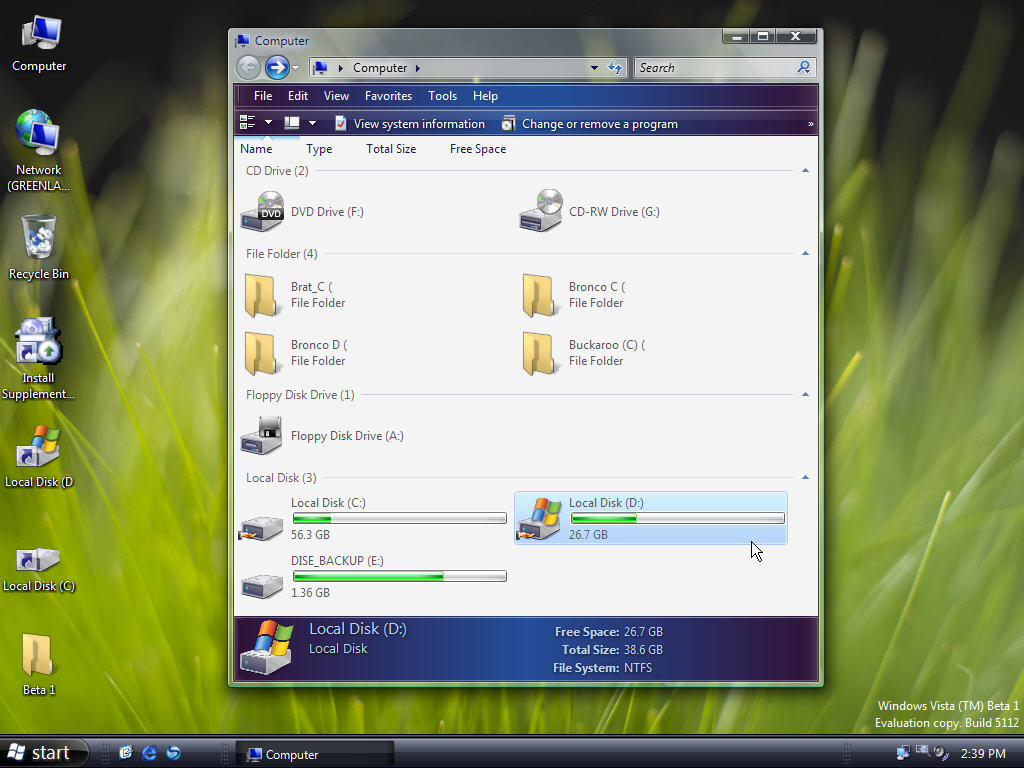1024x768 pixels.
Task: Select Floppy Disk Drive (A:) icon
Action: coord(261,436)
